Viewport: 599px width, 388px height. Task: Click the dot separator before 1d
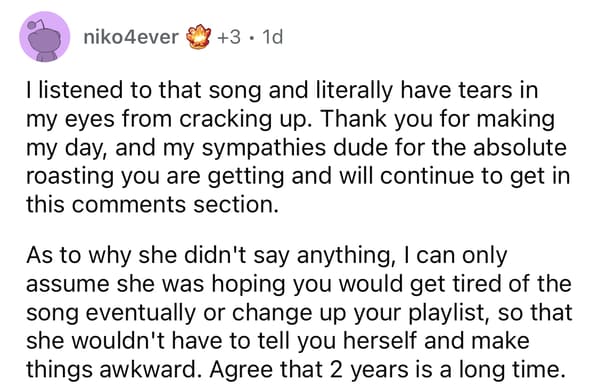(251, 37)
